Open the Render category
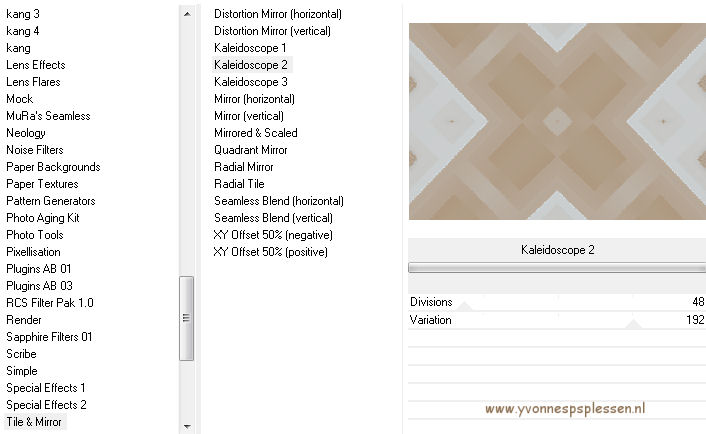Screen dimensions: 706x434 point(24,320)
